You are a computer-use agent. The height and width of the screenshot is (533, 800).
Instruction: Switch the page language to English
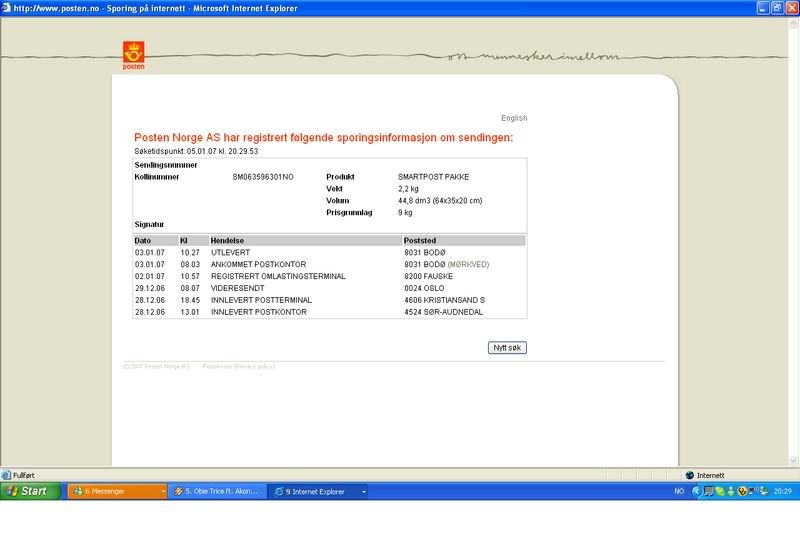[513, 118]
